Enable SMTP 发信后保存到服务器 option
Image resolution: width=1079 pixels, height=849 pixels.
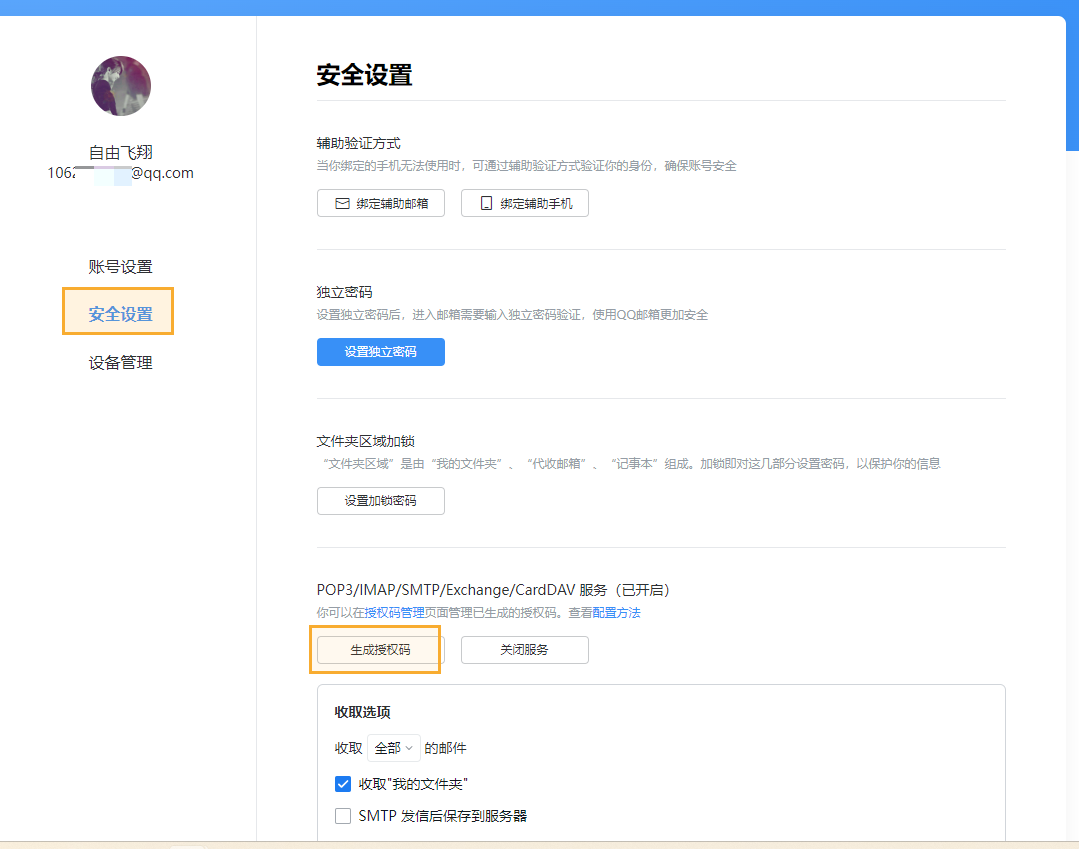pos(343,816)
